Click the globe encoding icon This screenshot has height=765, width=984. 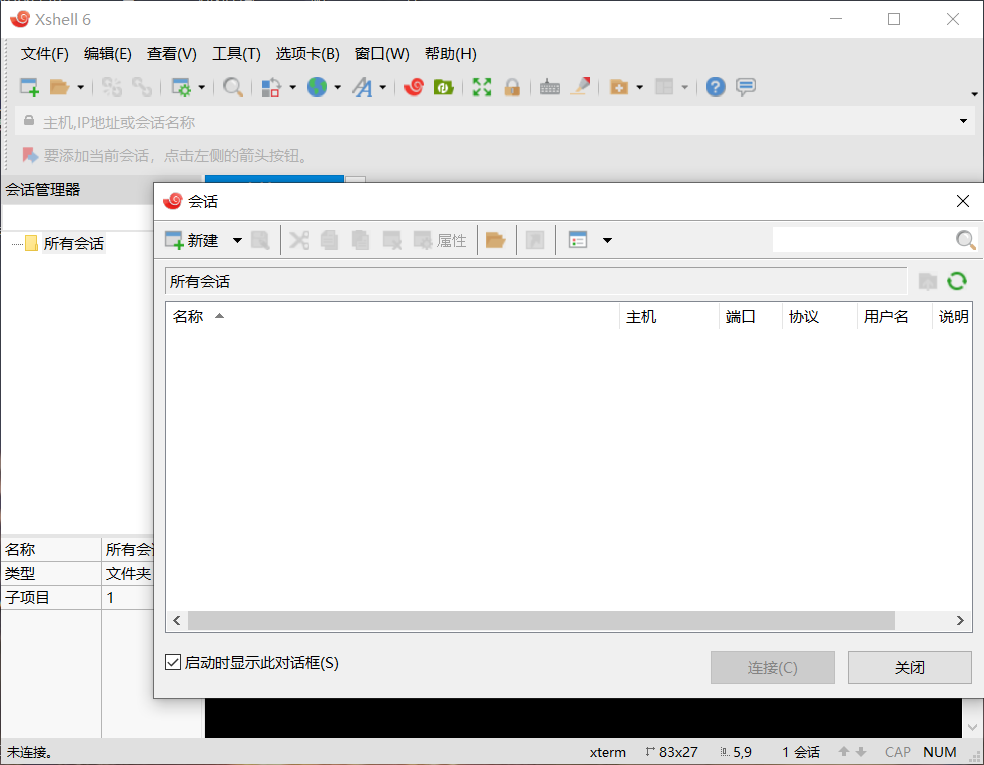(317, 87)
